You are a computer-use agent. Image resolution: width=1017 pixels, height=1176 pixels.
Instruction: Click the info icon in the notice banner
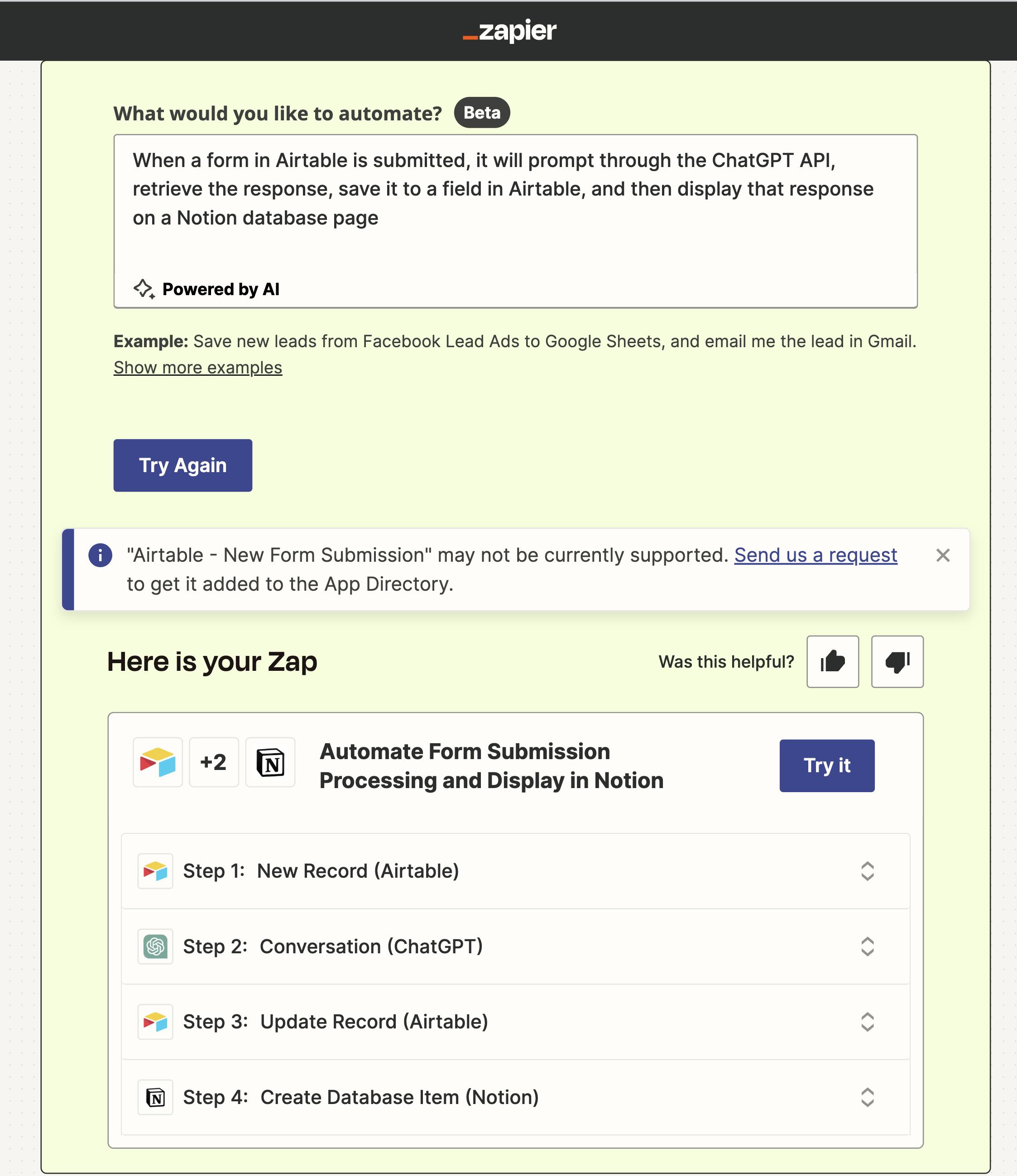click(x=100, y=555)
